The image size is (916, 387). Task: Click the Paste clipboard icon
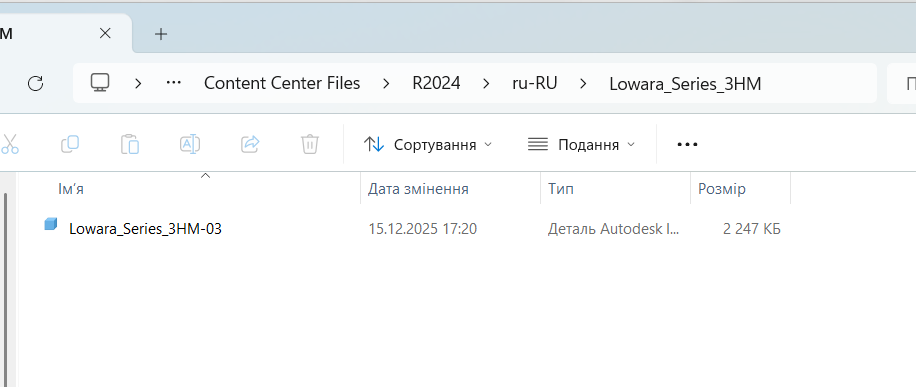click(130, 144)
